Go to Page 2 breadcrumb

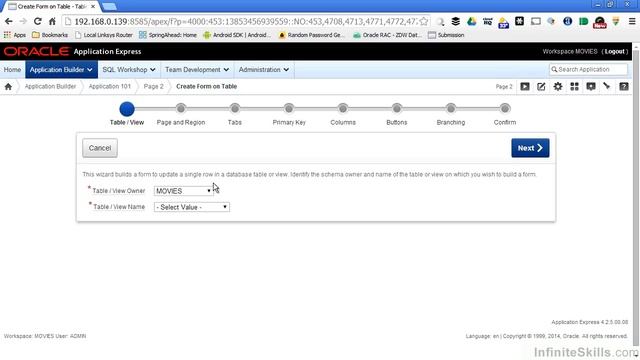153,87
